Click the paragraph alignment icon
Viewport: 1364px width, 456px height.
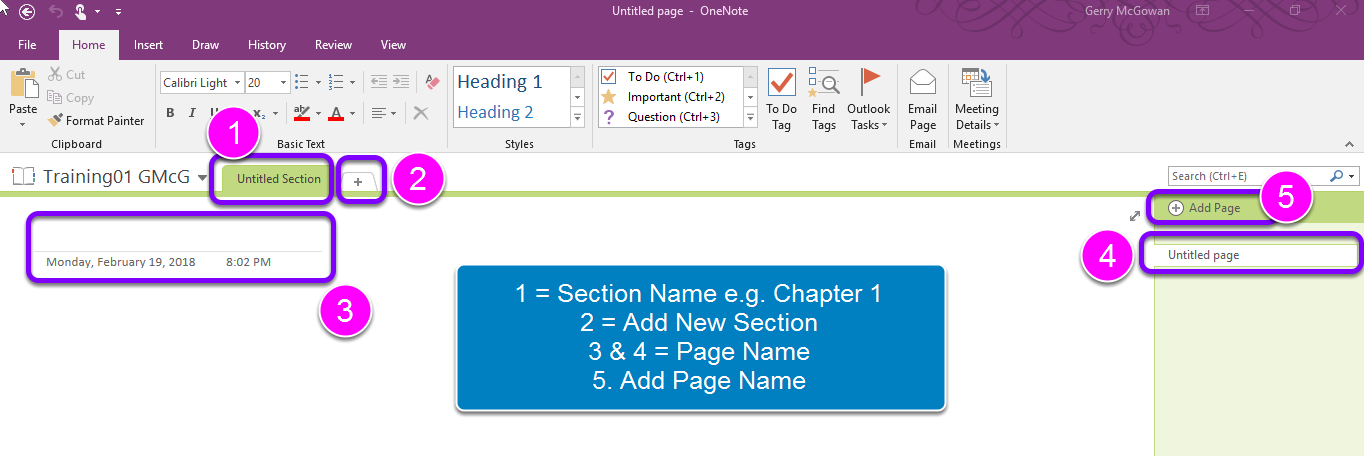pos(379,113)
